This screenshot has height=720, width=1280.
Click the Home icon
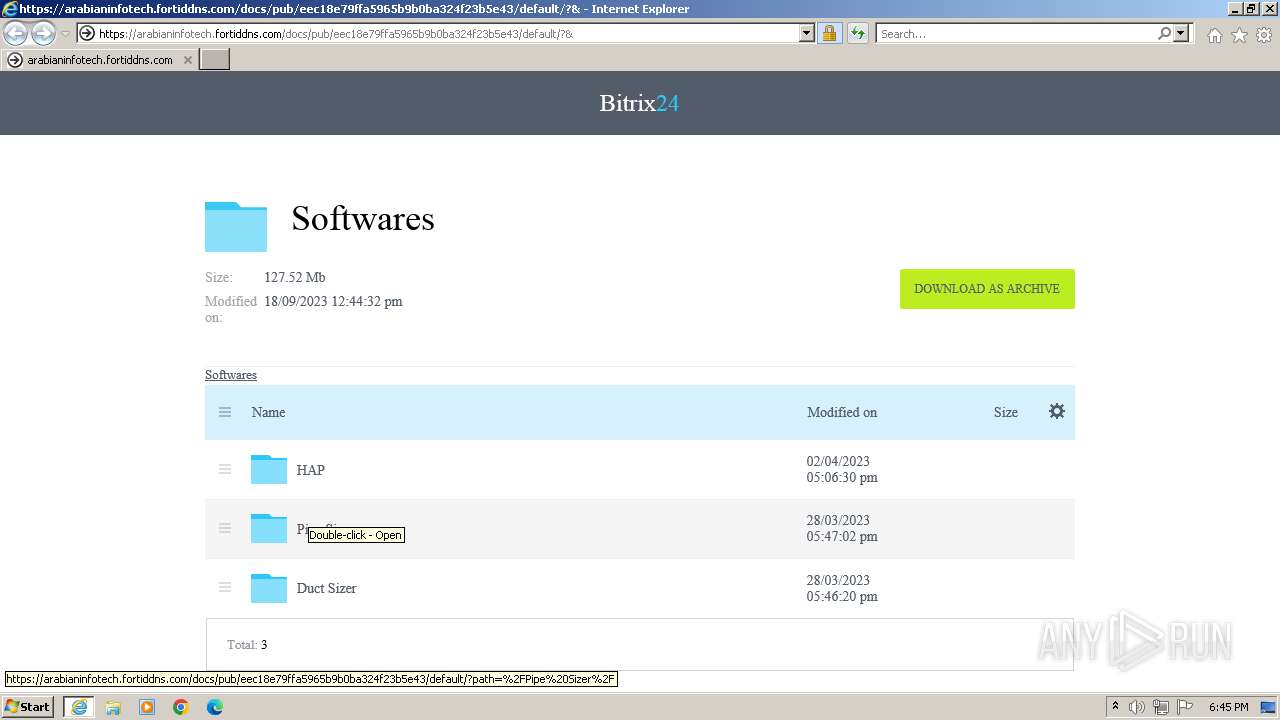[x=1214, y=35]
